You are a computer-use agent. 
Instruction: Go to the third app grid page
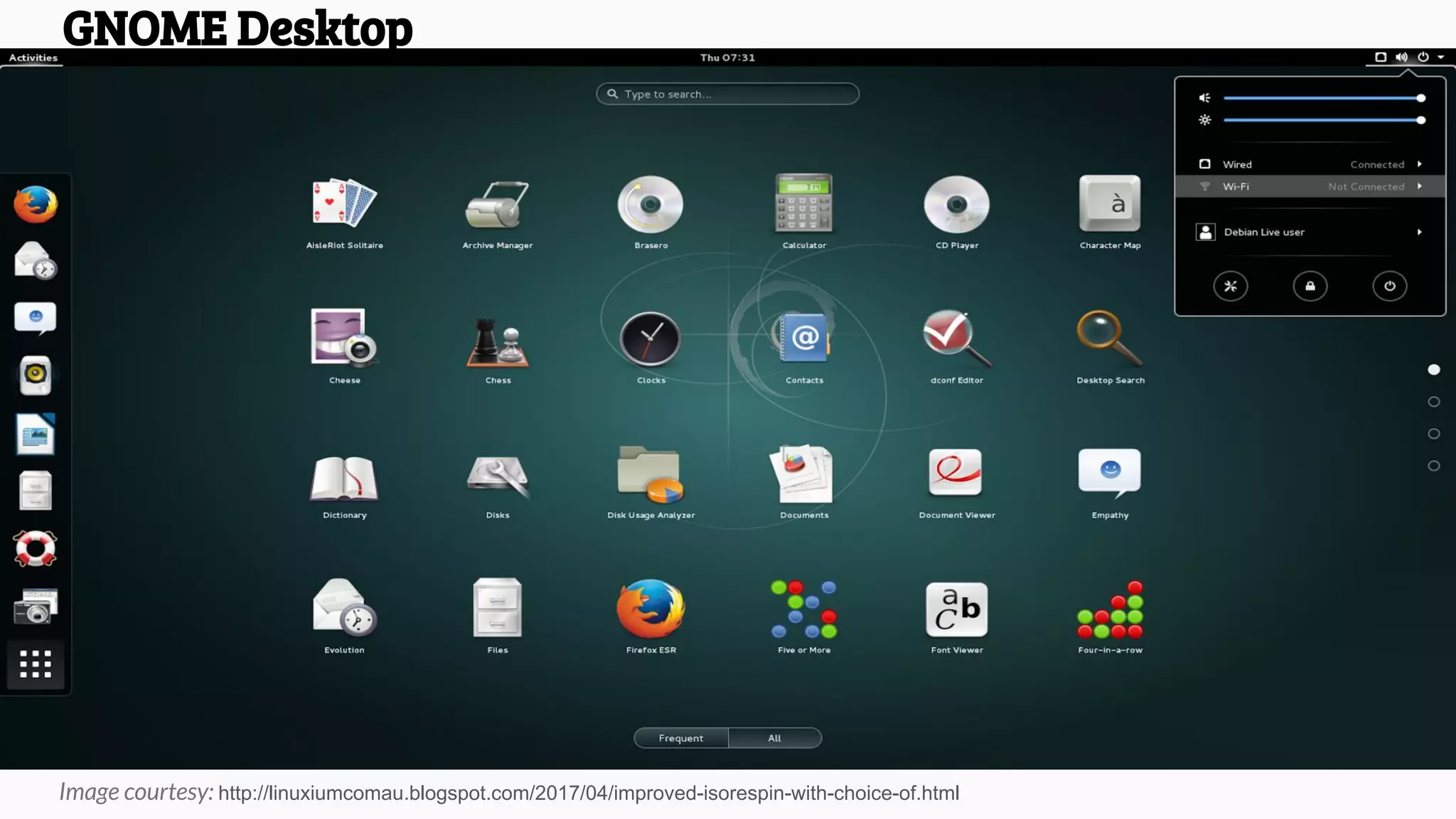pyautogui.click(x=1434, y=434)
